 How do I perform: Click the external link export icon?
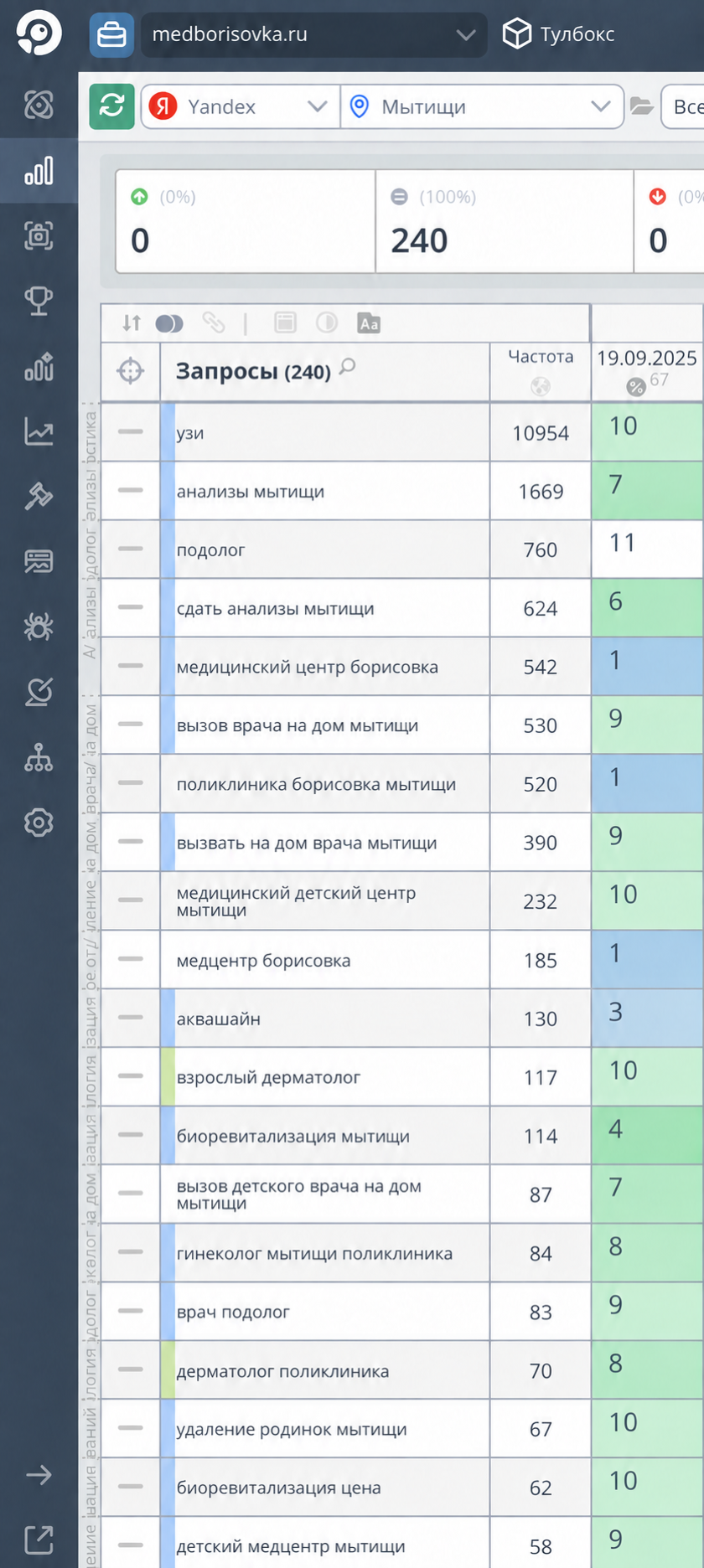[39, 1540]
